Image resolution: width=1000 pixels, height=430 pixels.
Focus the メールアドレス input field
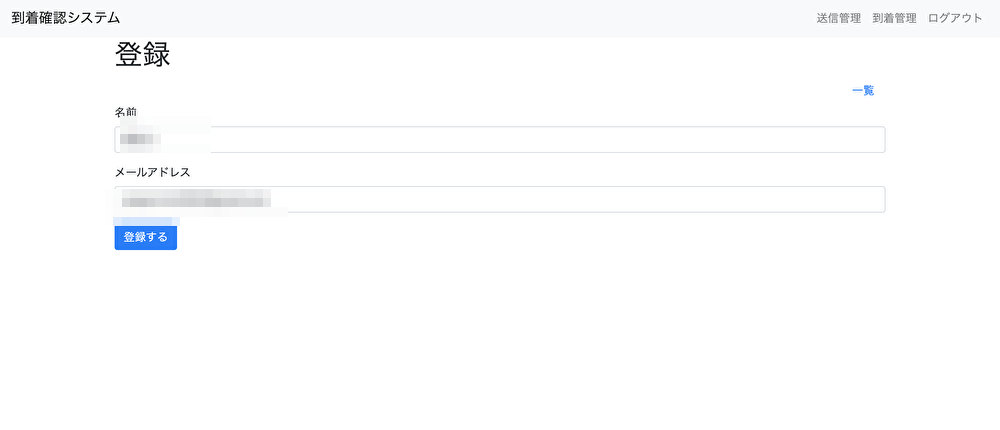click(500, 200)
